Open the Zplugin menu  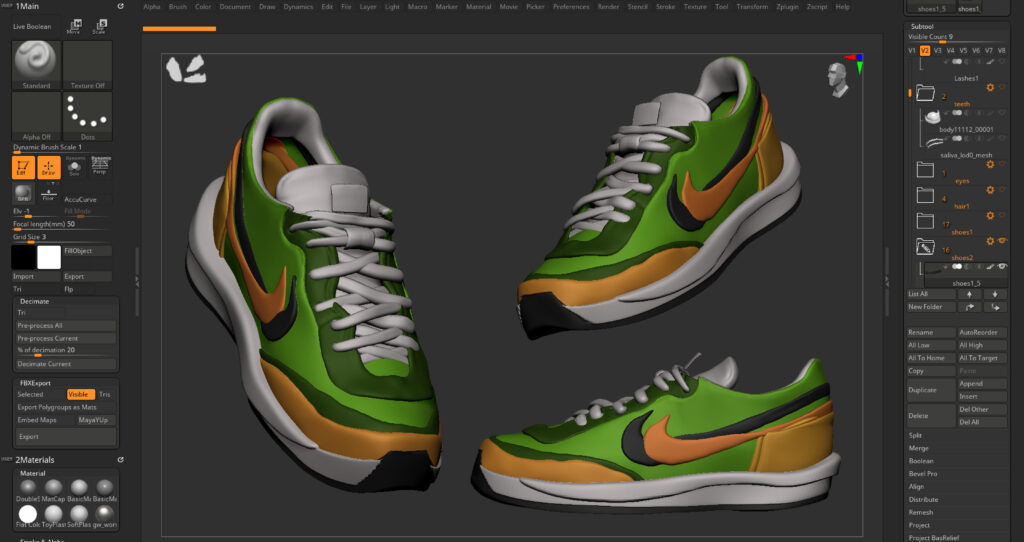788,7
